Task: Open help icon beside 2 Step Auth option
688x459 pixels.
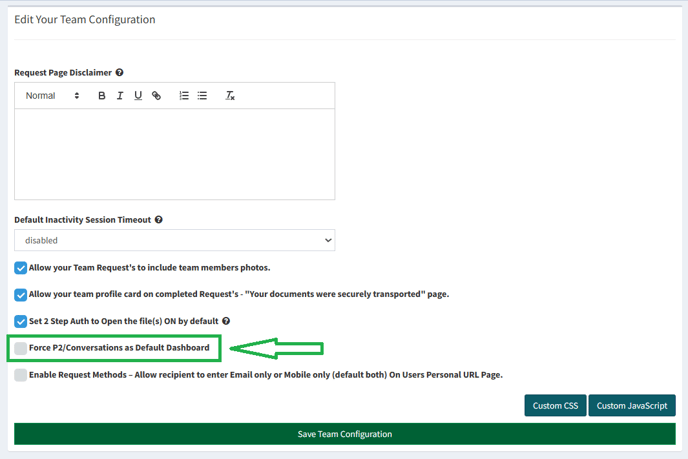Action: pos(226,321)
